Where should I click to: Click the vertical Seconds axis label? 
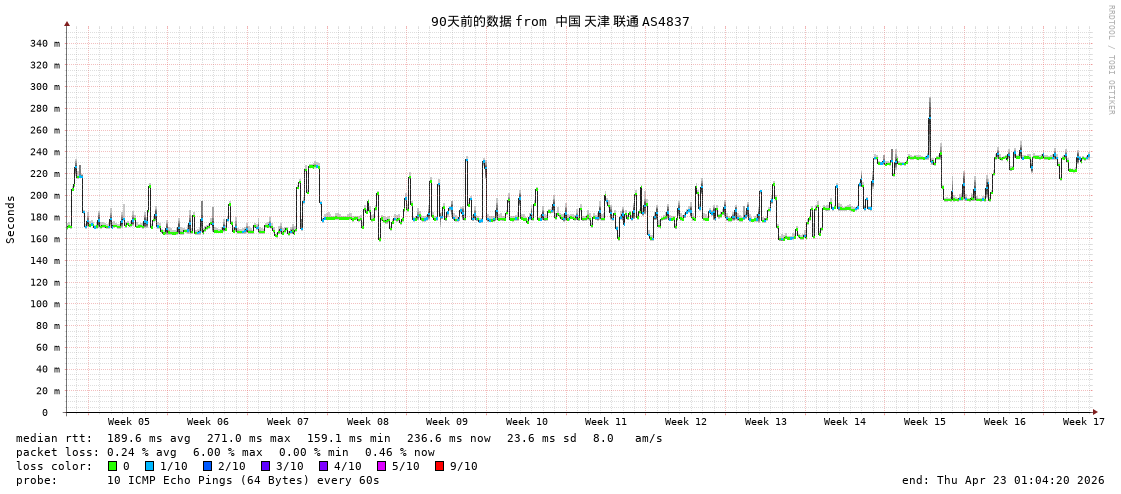click(11, 219)
